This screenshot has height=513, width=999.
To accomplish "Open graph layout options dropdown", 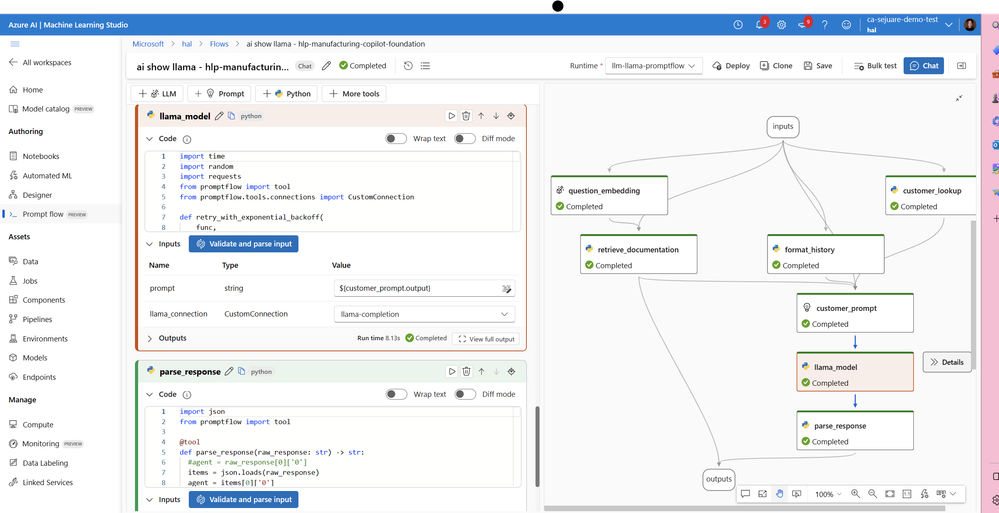I will click(x=945, y=494).
